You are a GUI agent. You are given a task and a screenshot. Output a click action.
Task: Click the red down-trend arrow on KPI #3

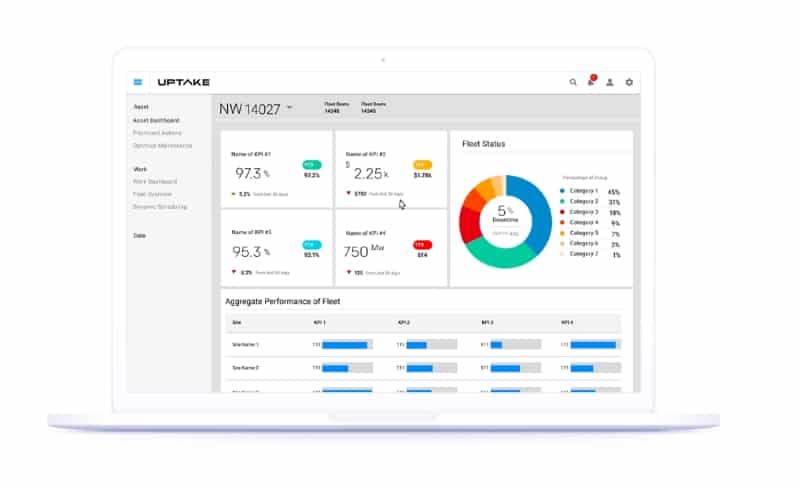[x=234, y=272]
